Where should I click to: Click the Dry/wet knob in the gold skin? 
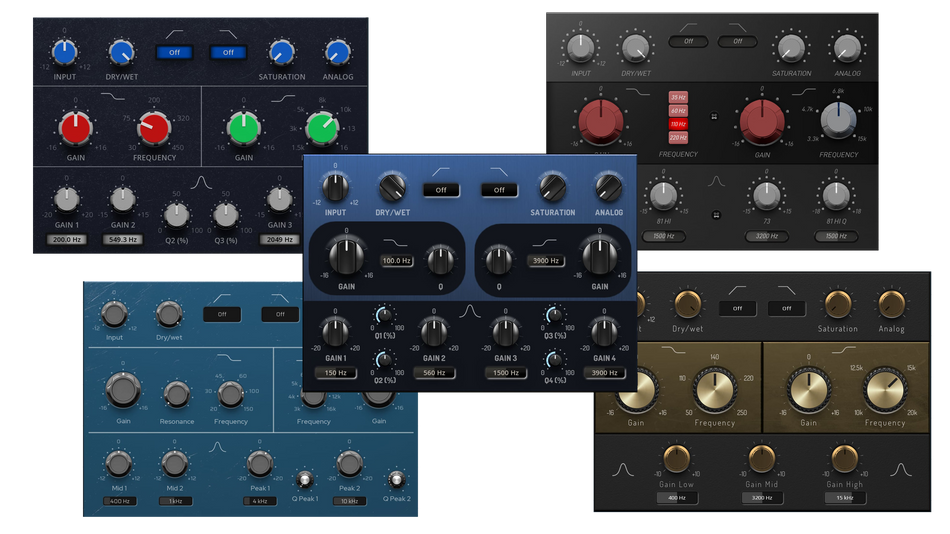coord(688,304)
